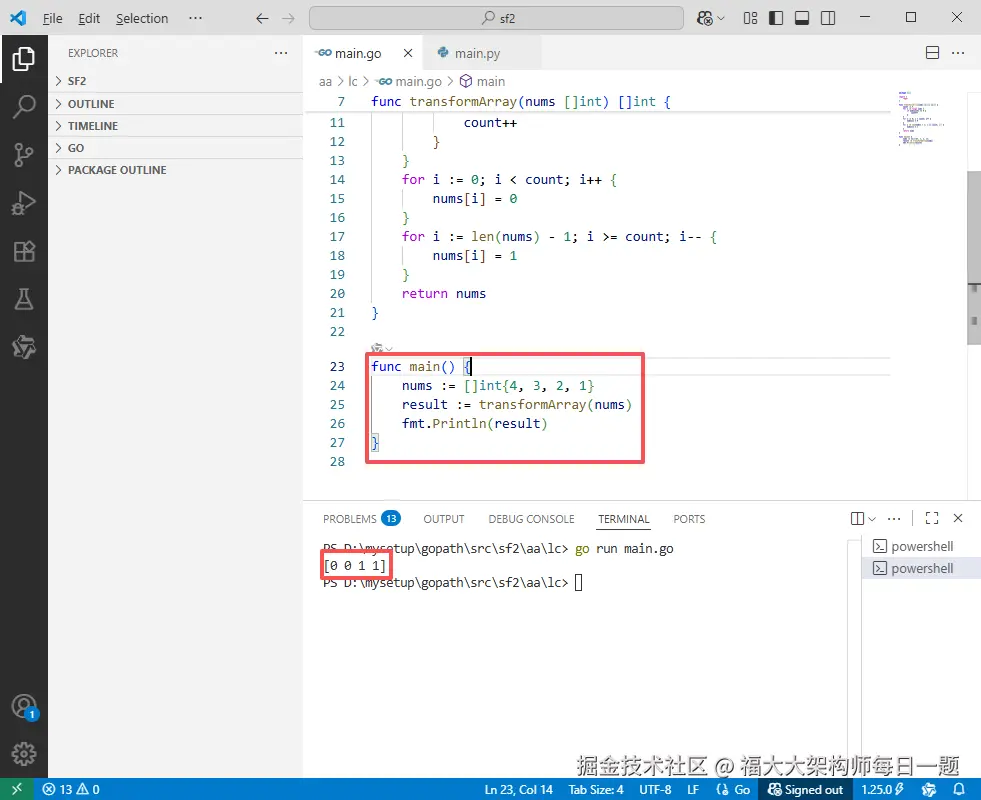Open terminal panel more actions ellipsis

[x=894, y=518]
